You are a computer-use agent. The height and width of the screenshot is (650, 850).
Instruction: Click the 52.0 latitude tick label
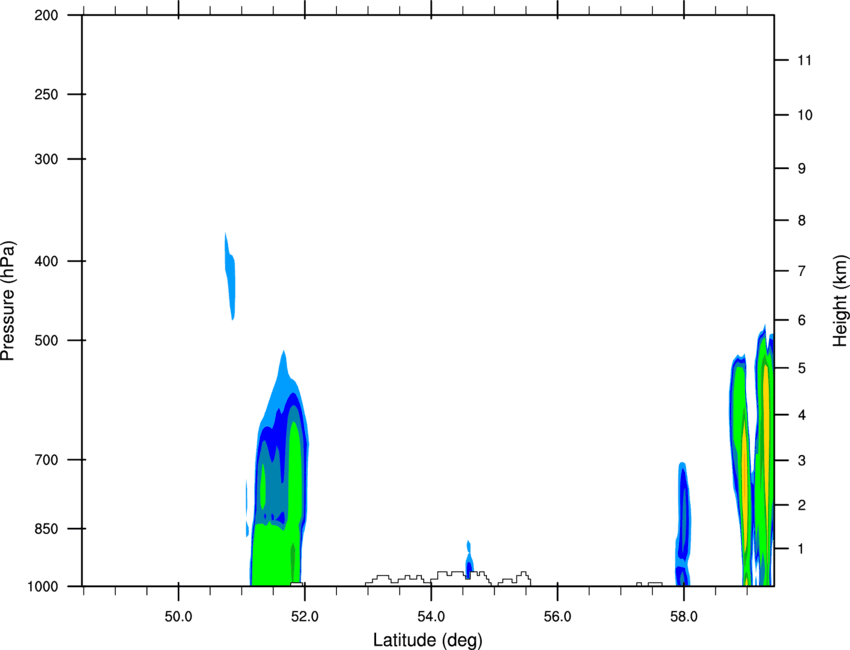coord(305,617)
